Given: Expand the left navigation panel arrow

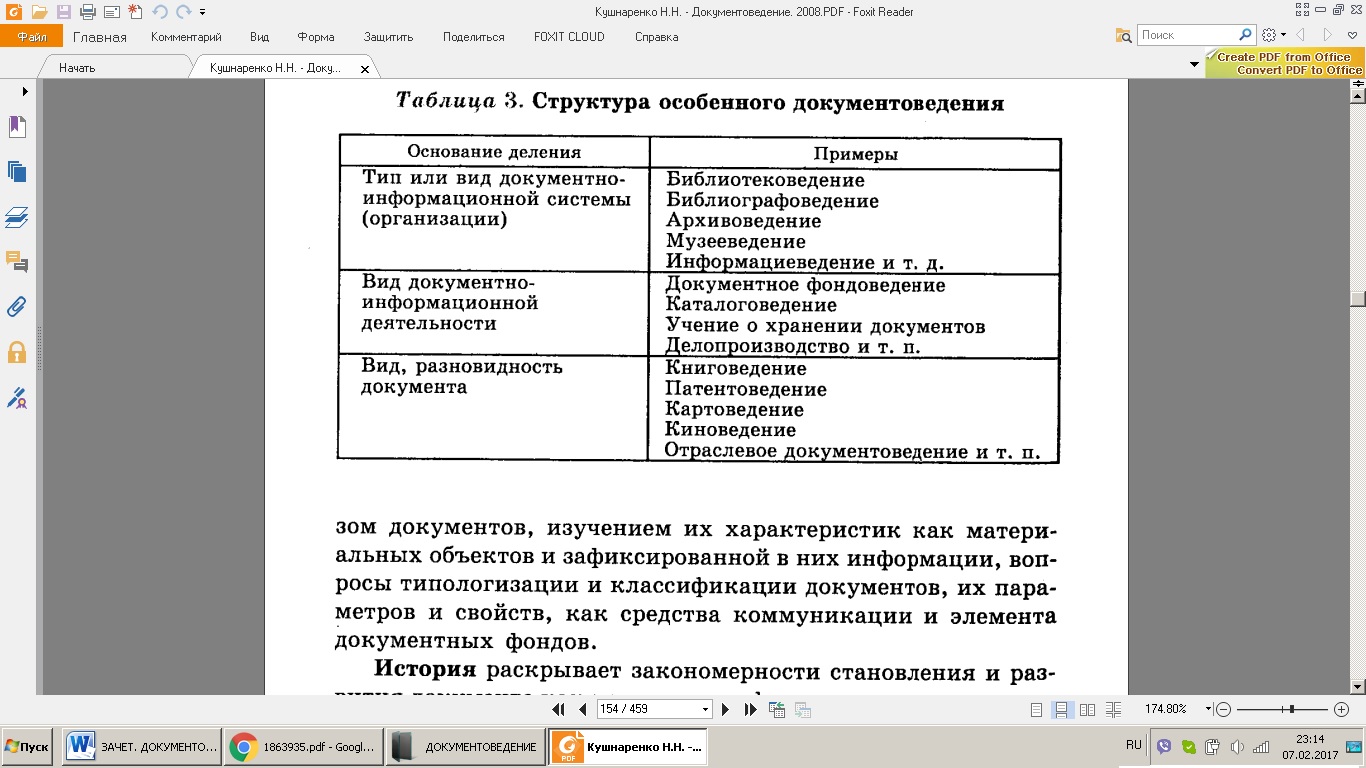Looking at the screenshot, I should coord(25,91).
